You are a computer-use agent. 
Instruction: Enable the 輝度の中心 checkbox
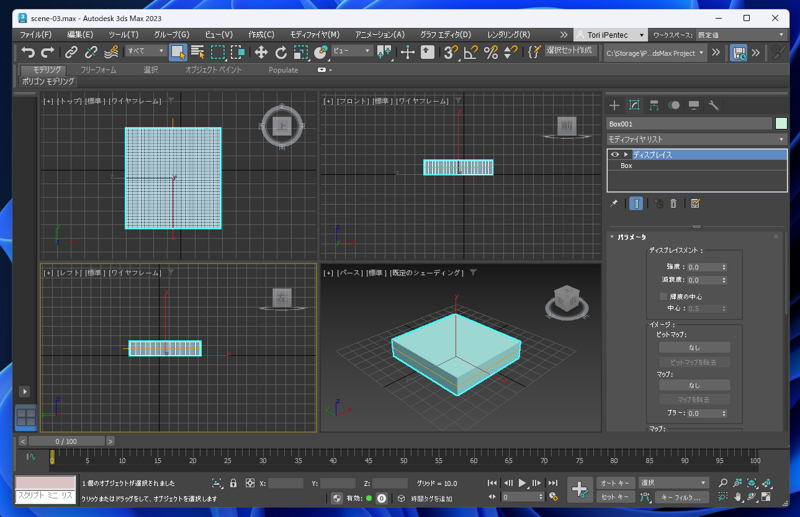pyautogui.click(x=663, y=297)
